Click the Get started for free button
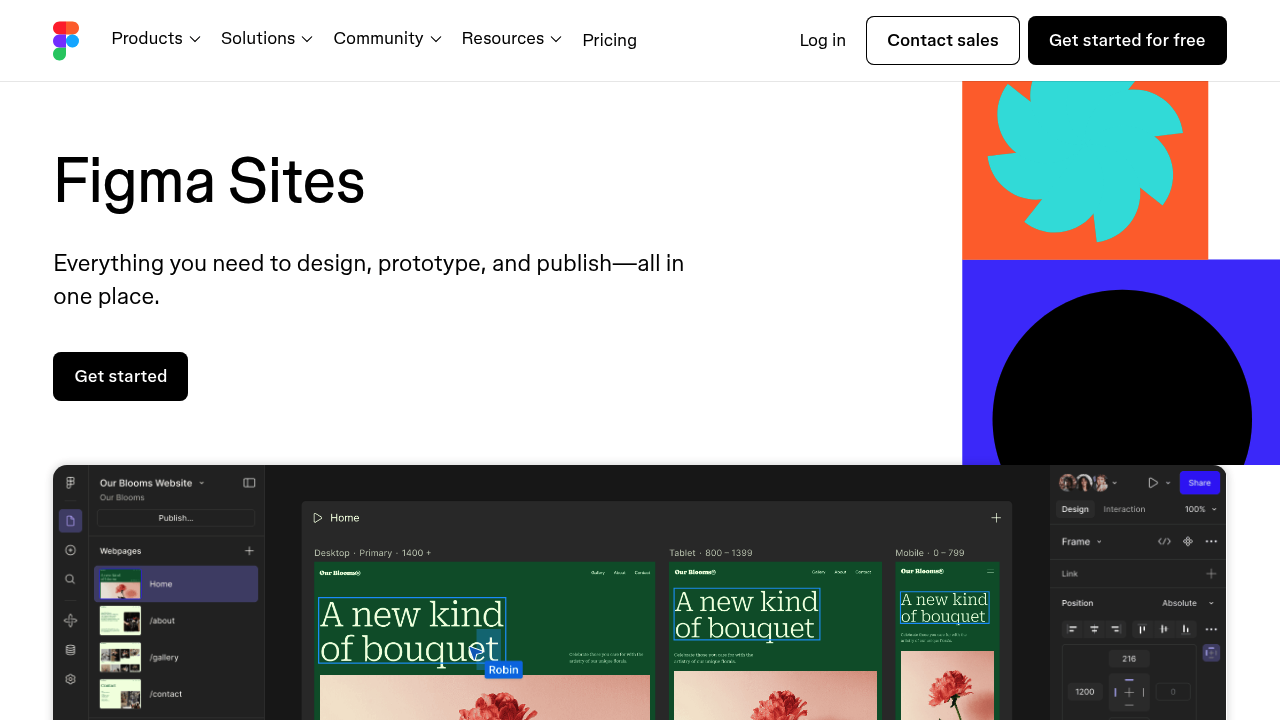This screenshot has height=720, width=1280. [1127, 40]
